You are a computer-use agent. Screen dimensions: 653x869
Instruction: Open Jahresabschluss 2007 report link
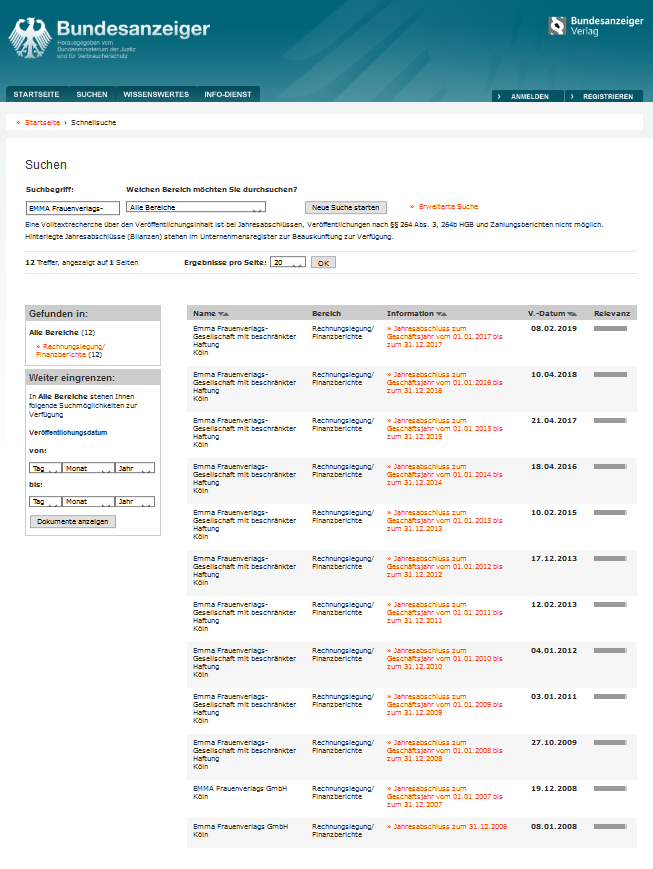[445, 796]
